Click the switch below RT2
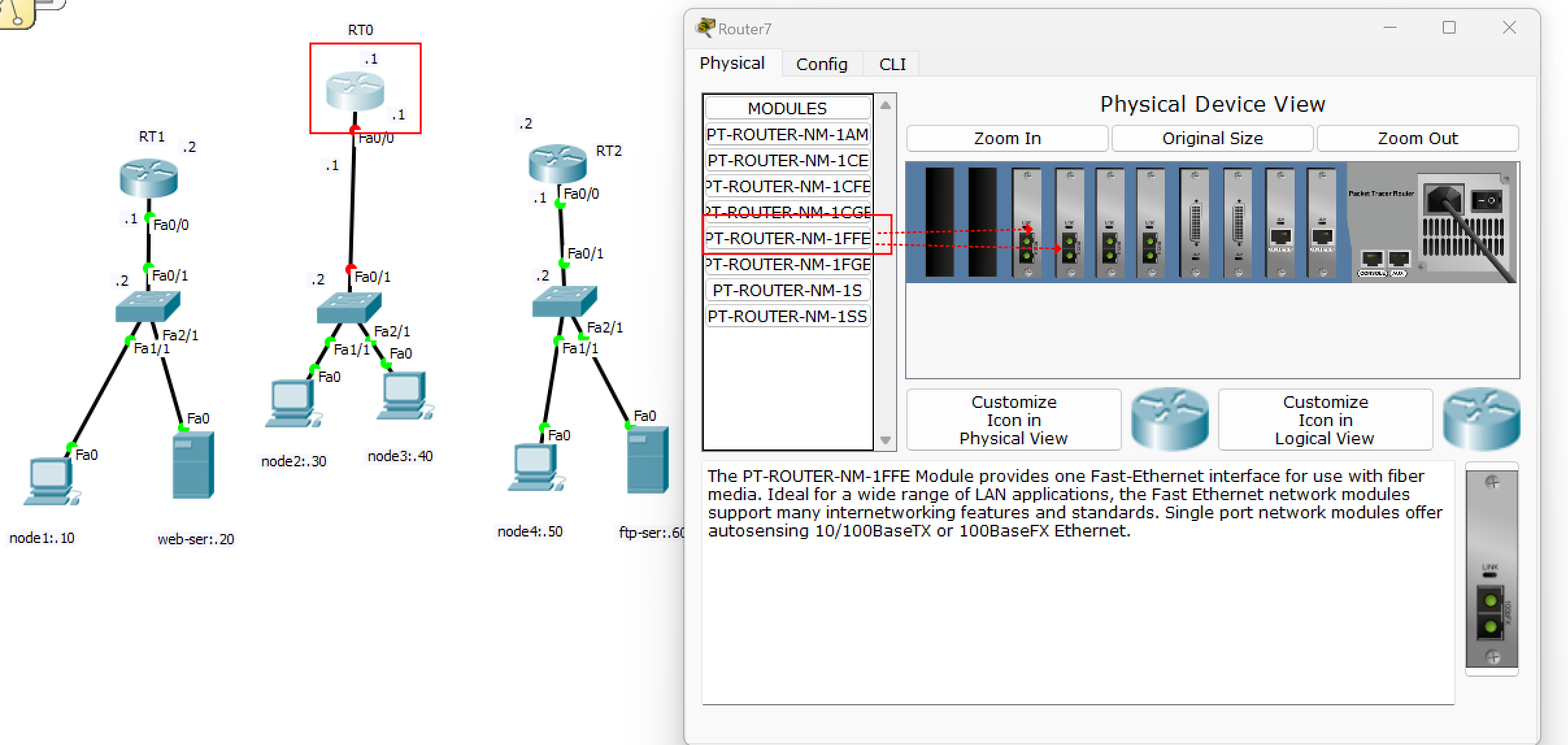The width and height of the screenshot is (1568, 745). [564, 301]
